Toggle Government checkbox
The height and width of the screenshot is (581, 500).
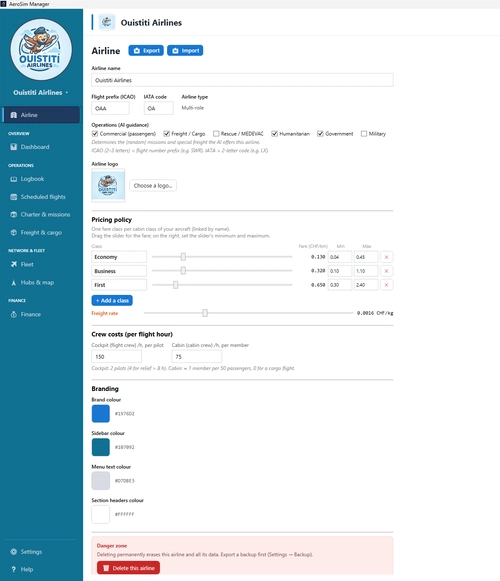[320, 134]
